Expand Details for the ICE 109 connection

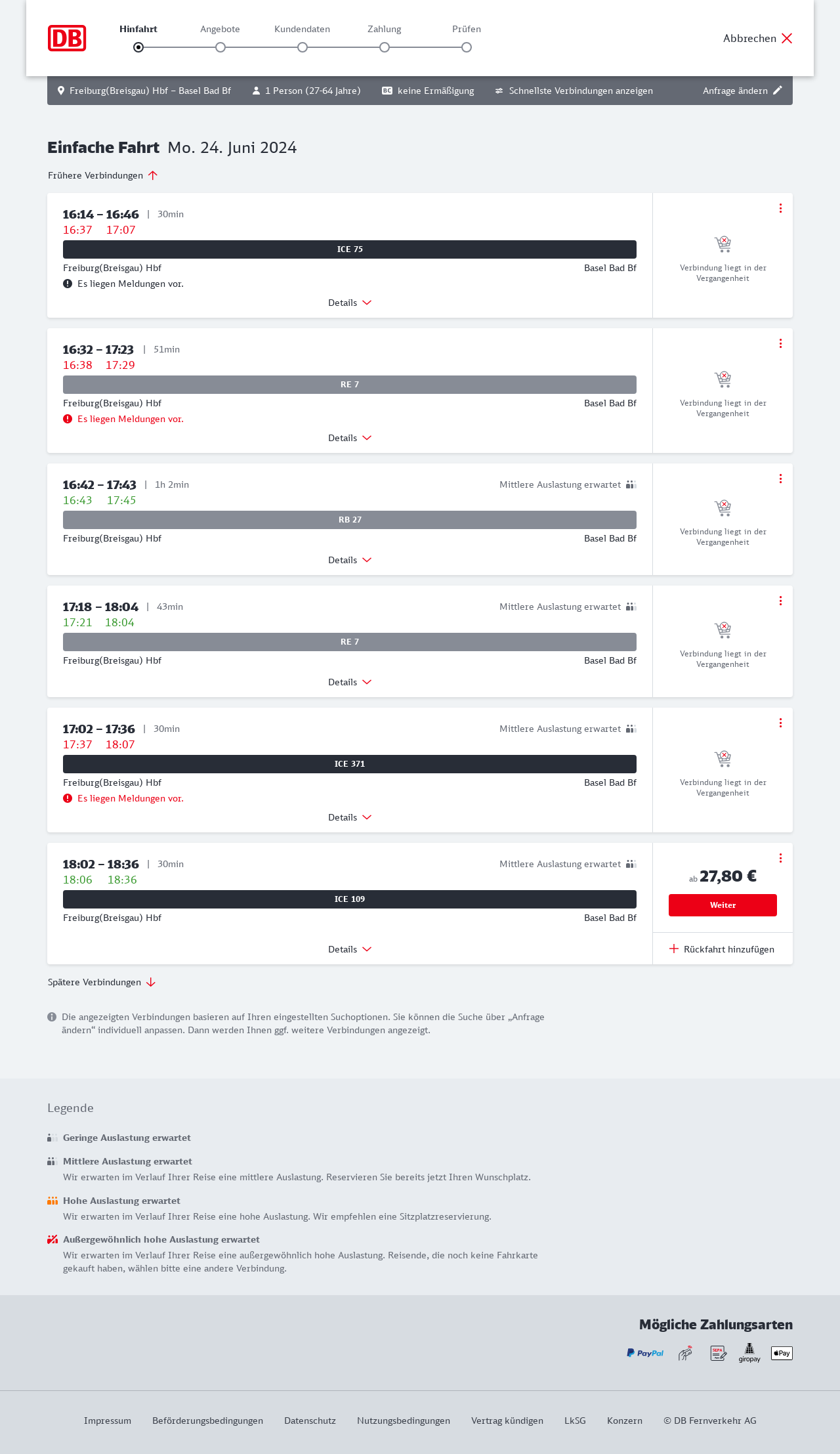[350, 949]
